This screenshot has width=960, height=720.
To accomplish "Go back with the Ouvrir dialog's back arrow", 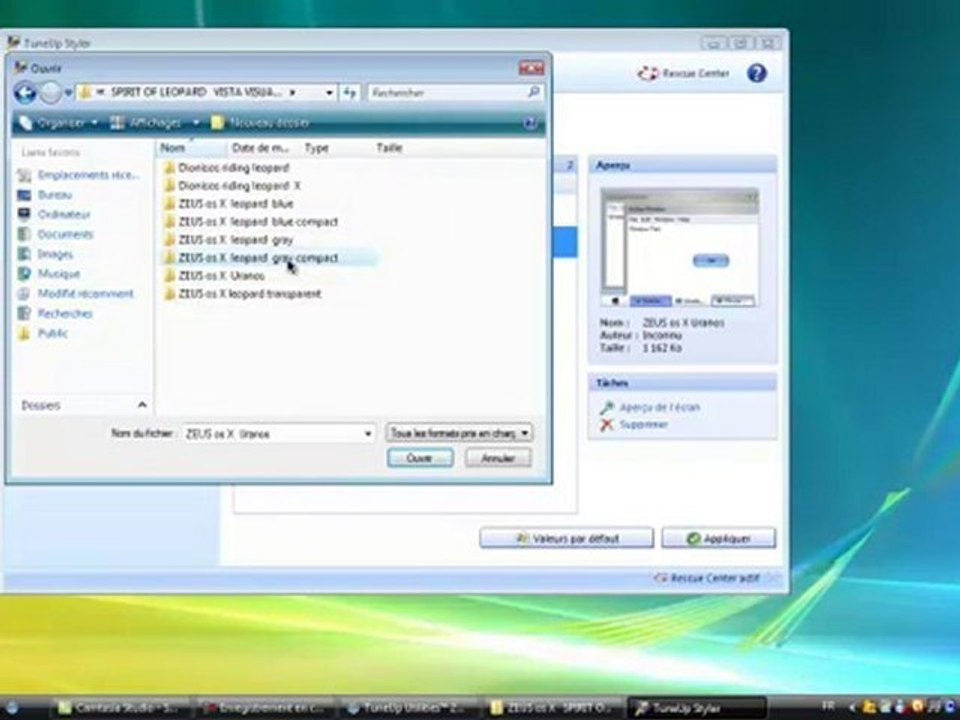I will [26, 93].
